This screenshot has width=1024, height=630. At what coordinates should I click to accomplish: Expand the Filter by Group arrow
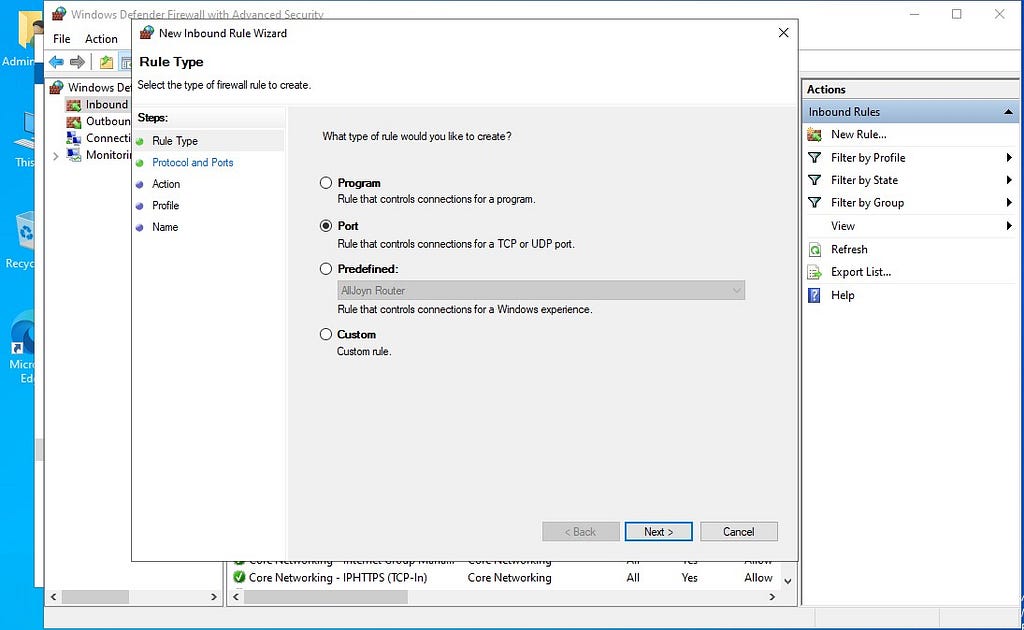(x=1009, y=203)
